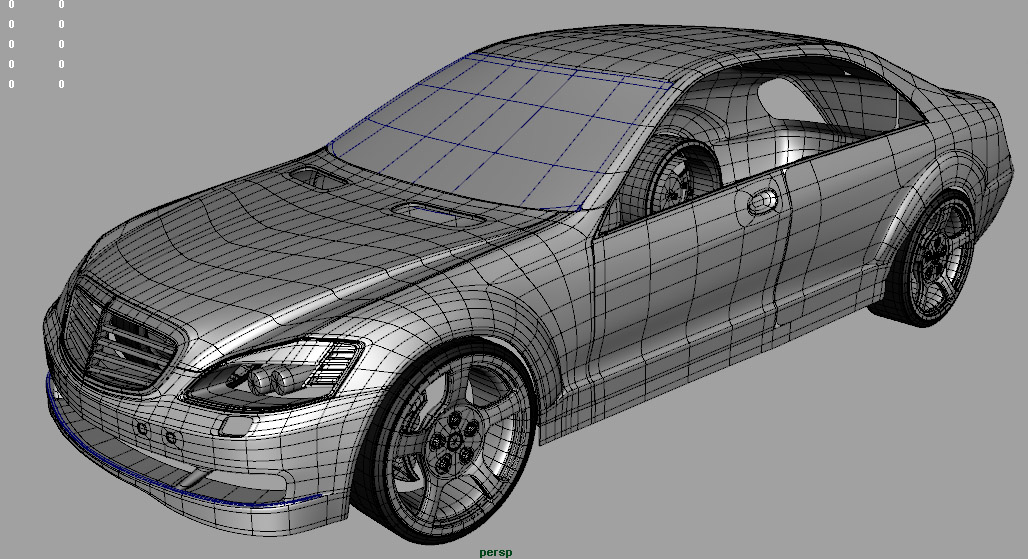The height and width of the screenshot is (559, 1028).
Task: Select the far-side wheel seen through cabin
Action: click(x=682, y=177)
